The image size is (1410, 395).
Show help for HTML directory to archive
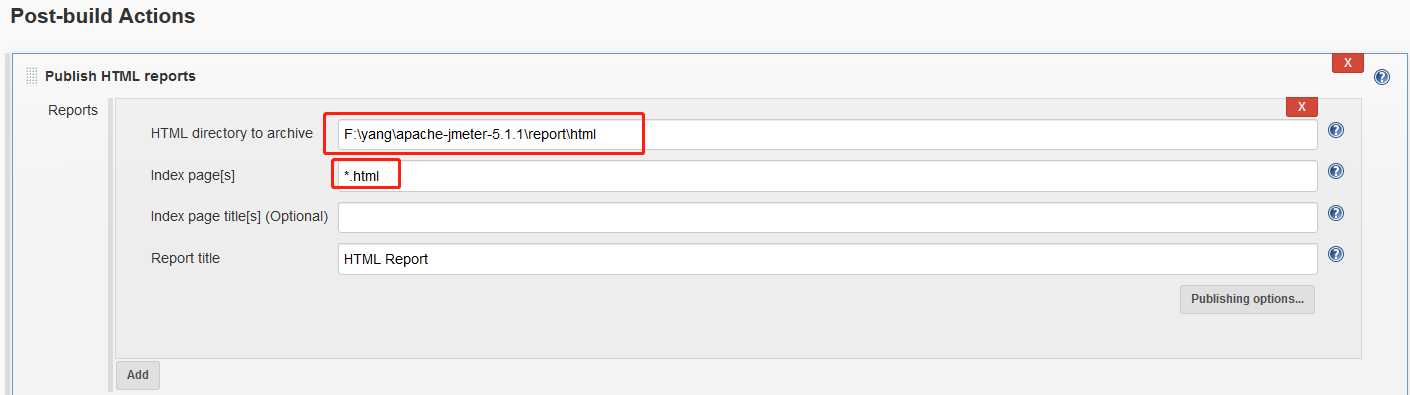(1335, 130)
